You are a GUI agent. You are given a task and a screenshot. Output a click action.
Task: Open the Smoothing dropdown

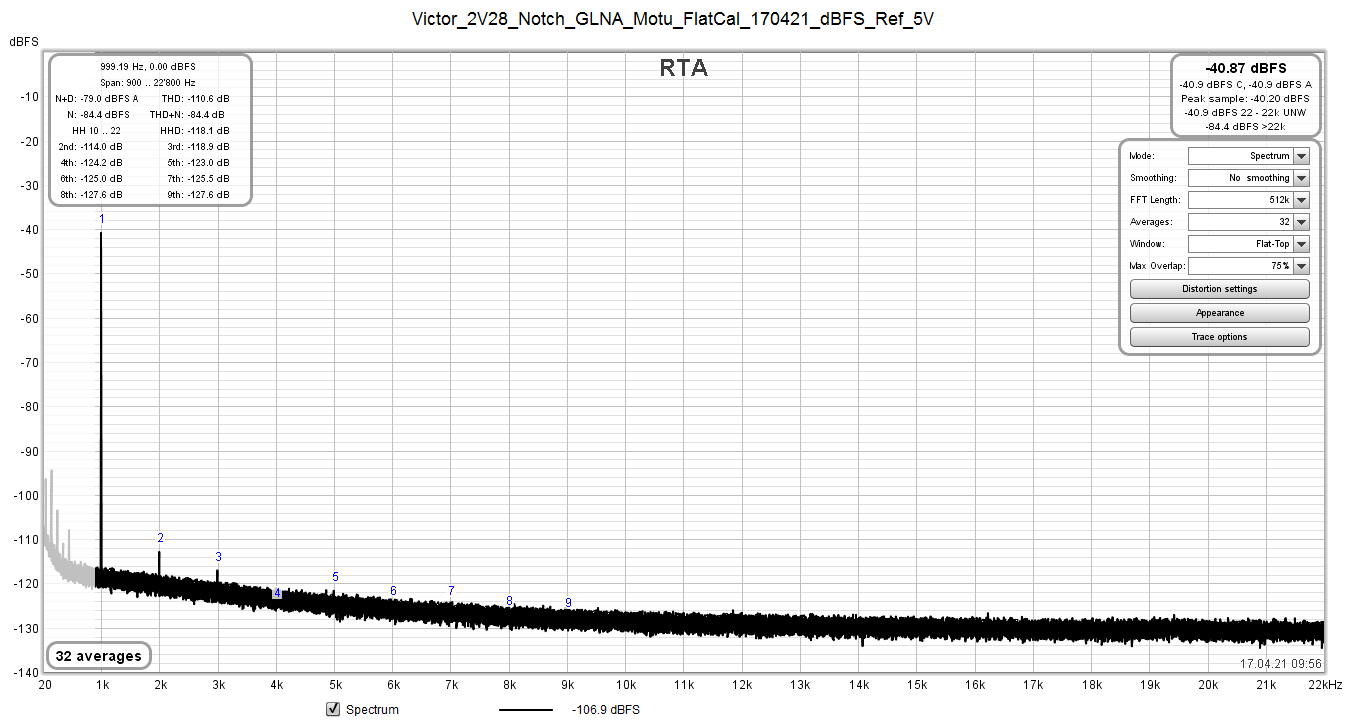(x=1248, y=178)
